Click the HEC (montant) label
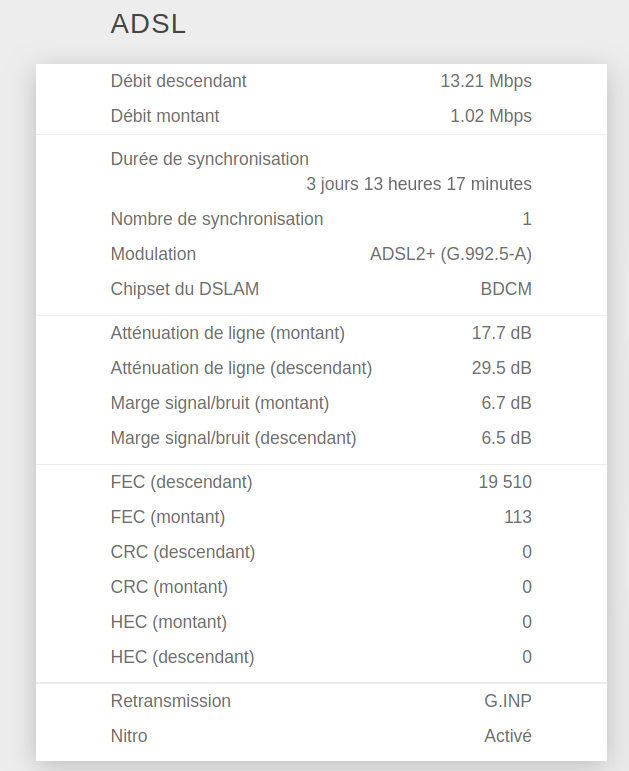629x771 pixels. coord(169,622)
